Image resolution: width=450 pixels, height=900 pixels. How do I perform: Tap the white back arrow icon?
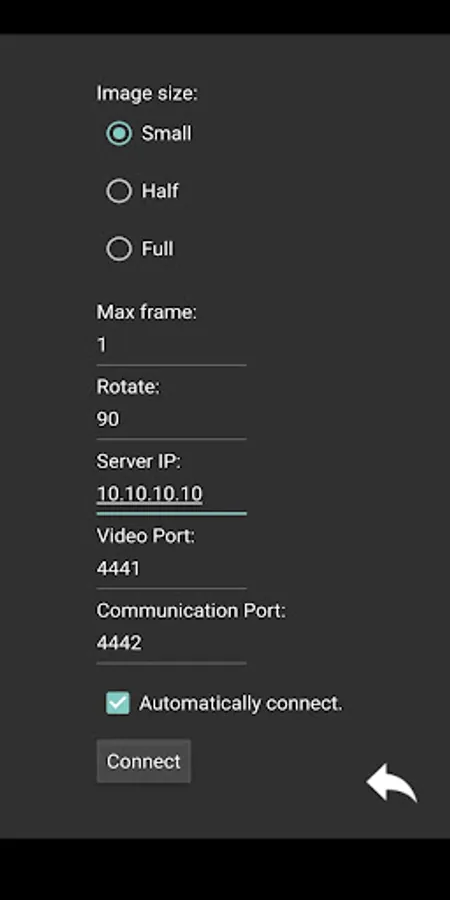tap(392, 782)
